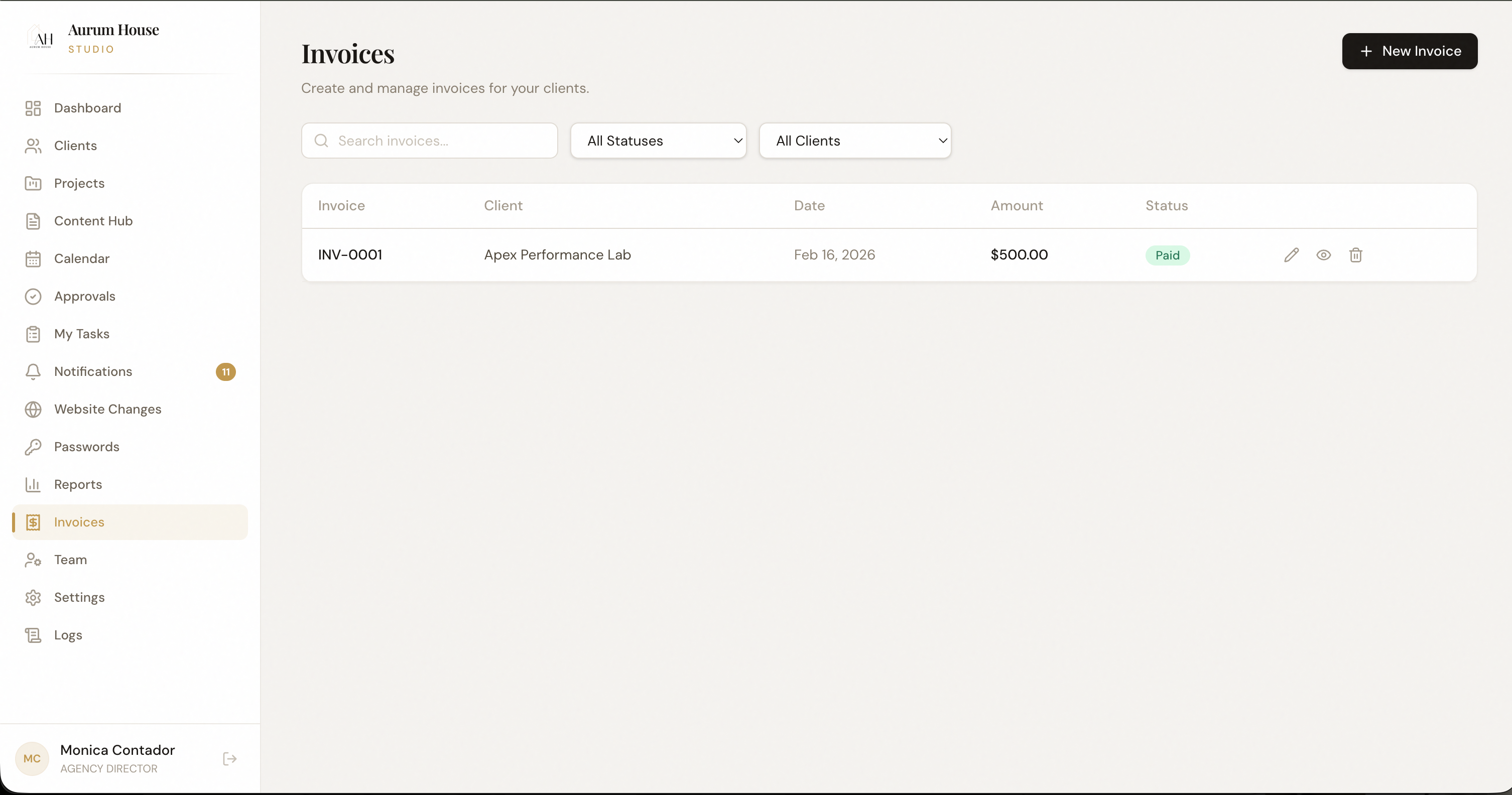Click the invoice search field

(x=429, y=140)
